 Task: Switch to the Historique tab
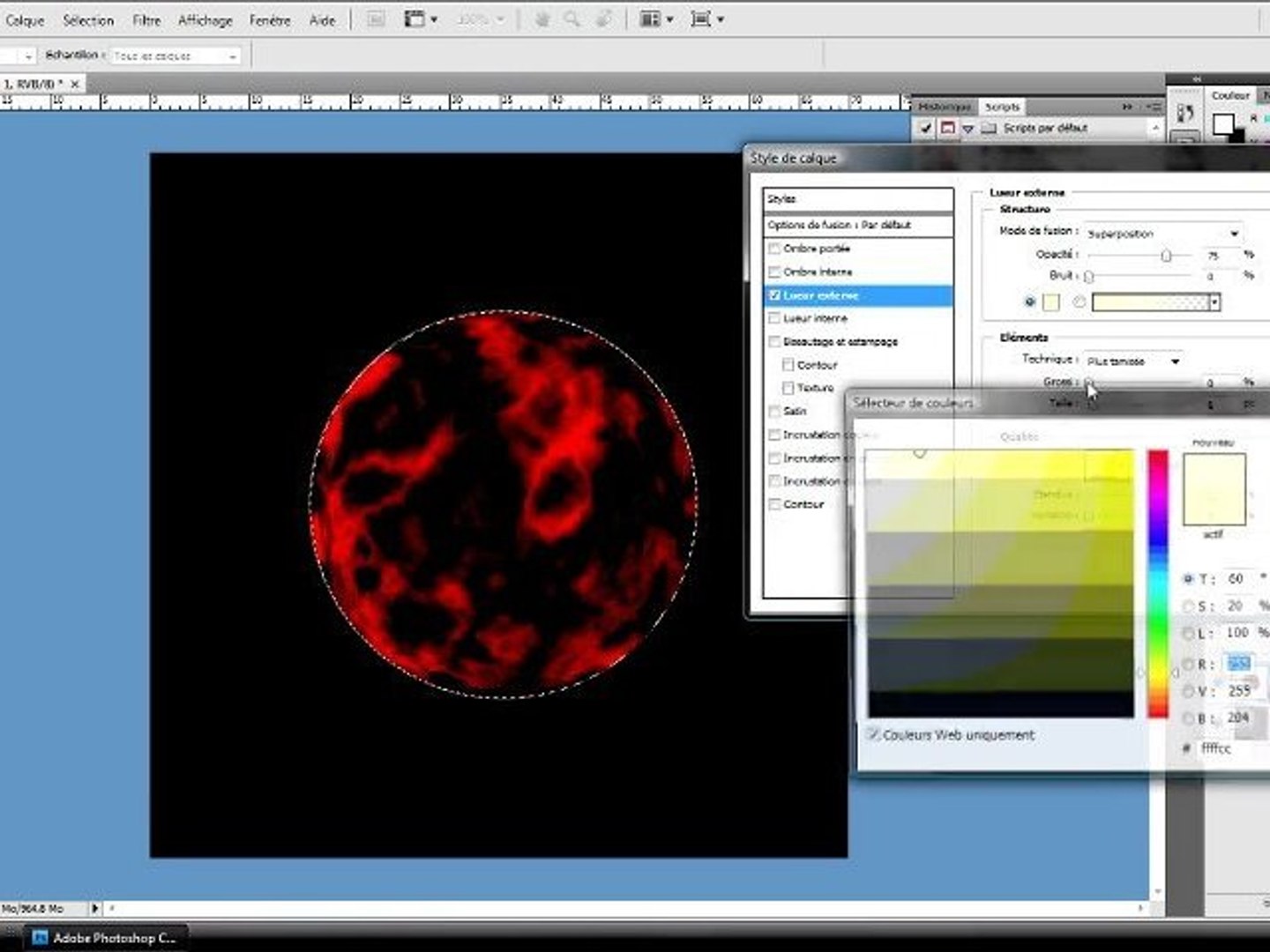tap(944, 107)
